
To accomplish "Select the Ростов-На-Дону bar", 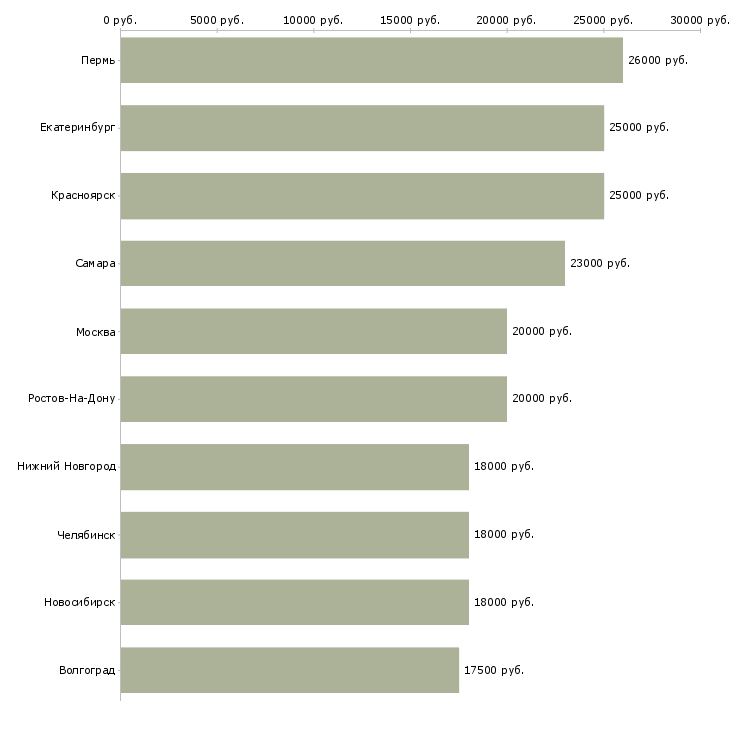I will (313, 399).
